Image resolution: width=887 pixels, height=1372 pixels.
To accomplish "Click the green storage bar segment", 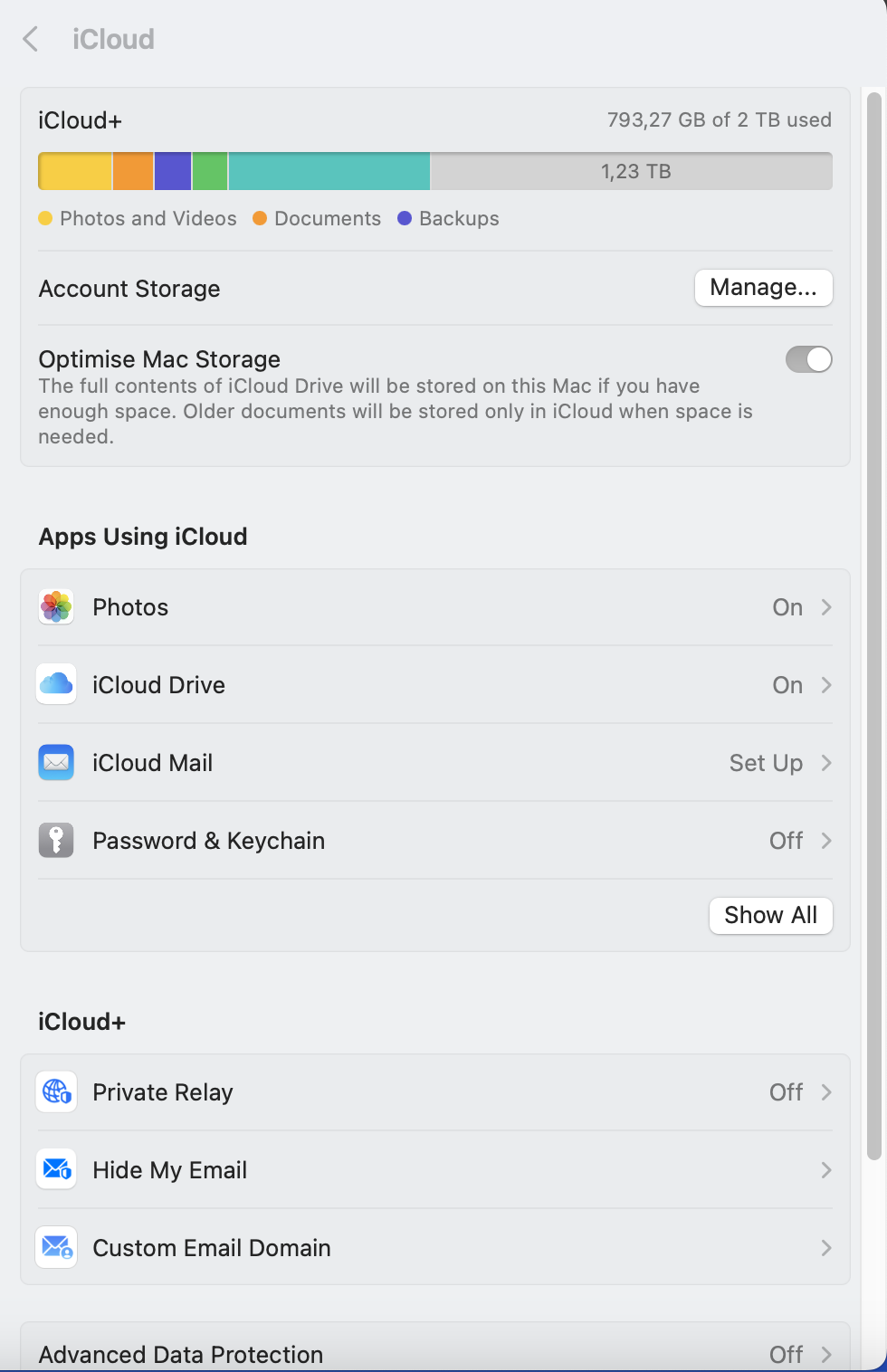I will [210, 171].
